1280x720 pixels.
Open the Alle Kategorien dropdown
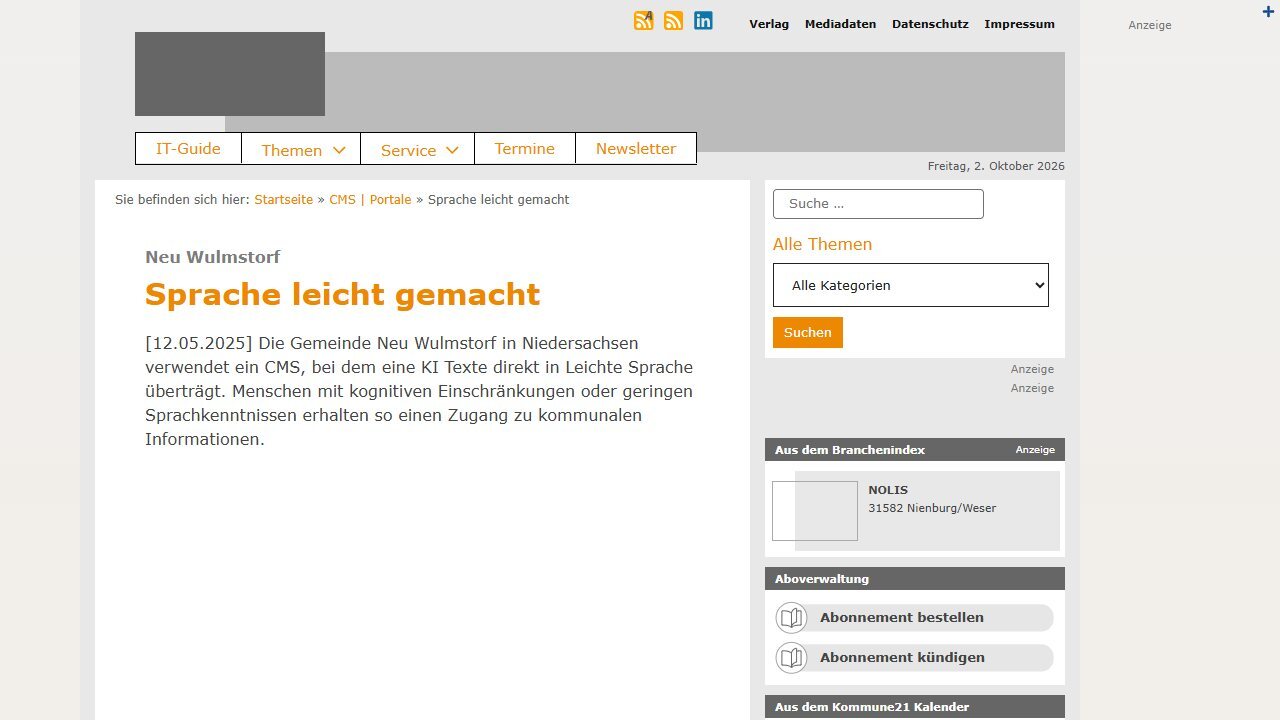click(x=911, y=285)
